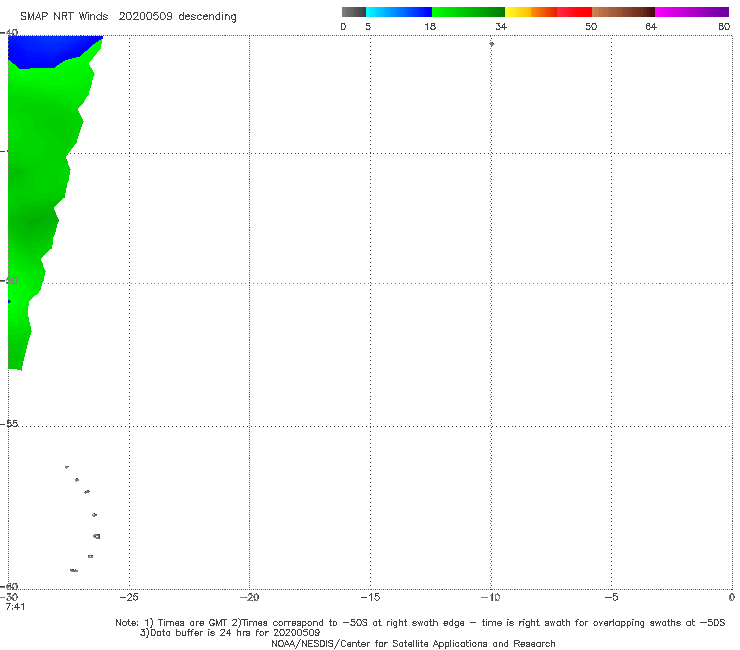740x650 pixels.
Task: Click the color bar label '64'
Action: pyautogui.click(x=651, y=26)
